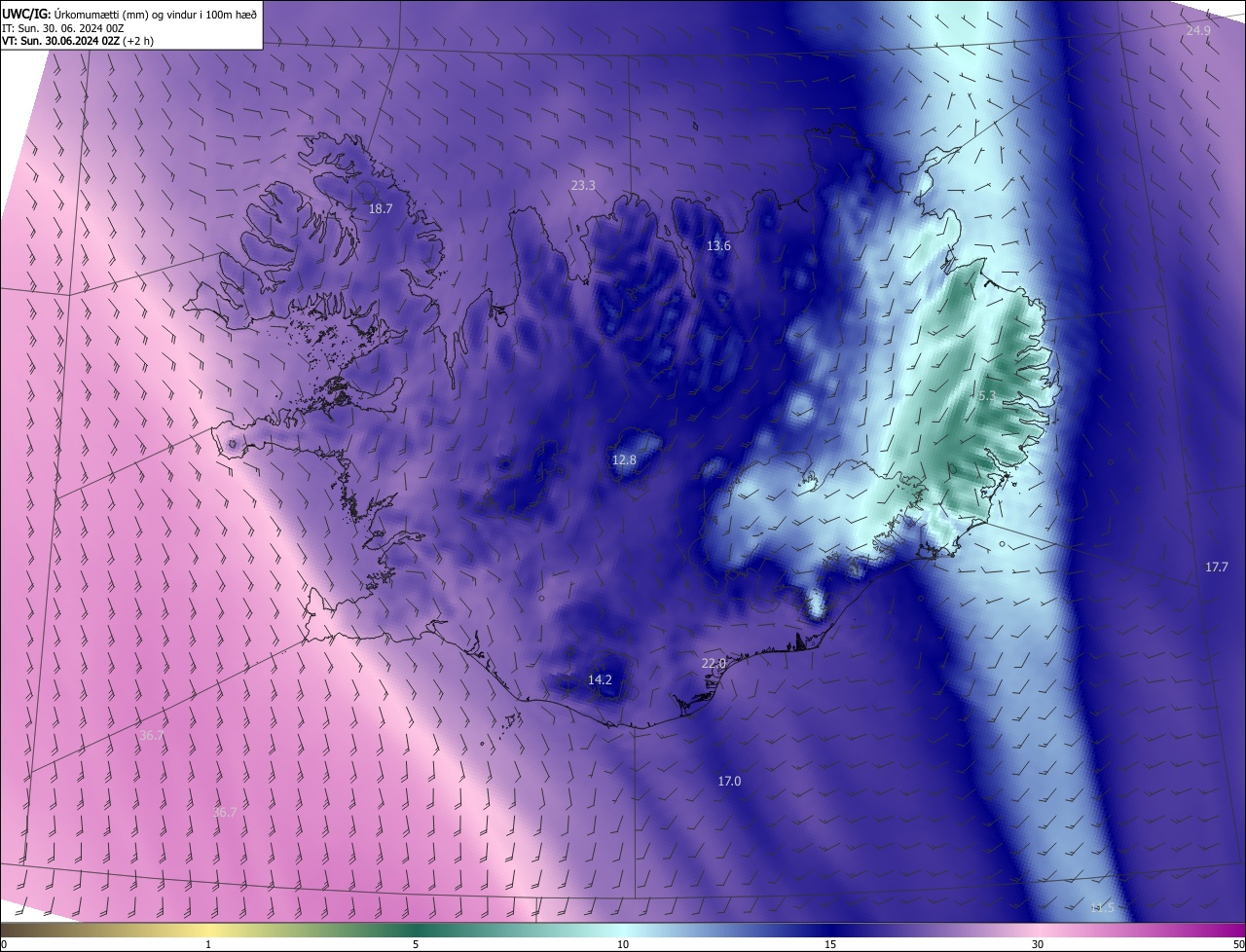The image size is (1246, 952).
Task: Click the 17.7 value label
Action: [x=1217, y=567]
